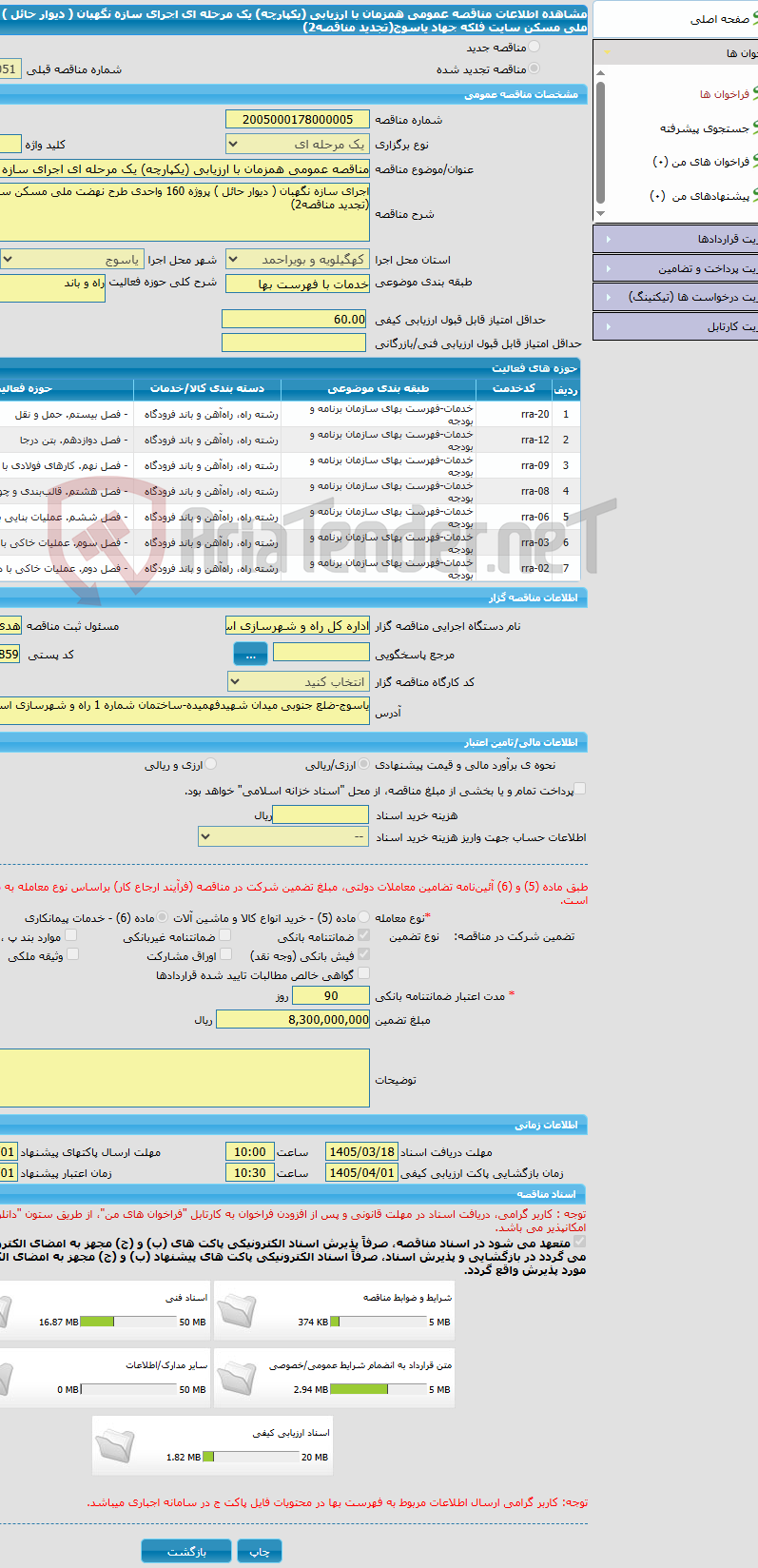758x1568 pixels.
Task: Open folder icon for متن قرارداد به انضمام شرایط
Action: (x=237, y=1378)
